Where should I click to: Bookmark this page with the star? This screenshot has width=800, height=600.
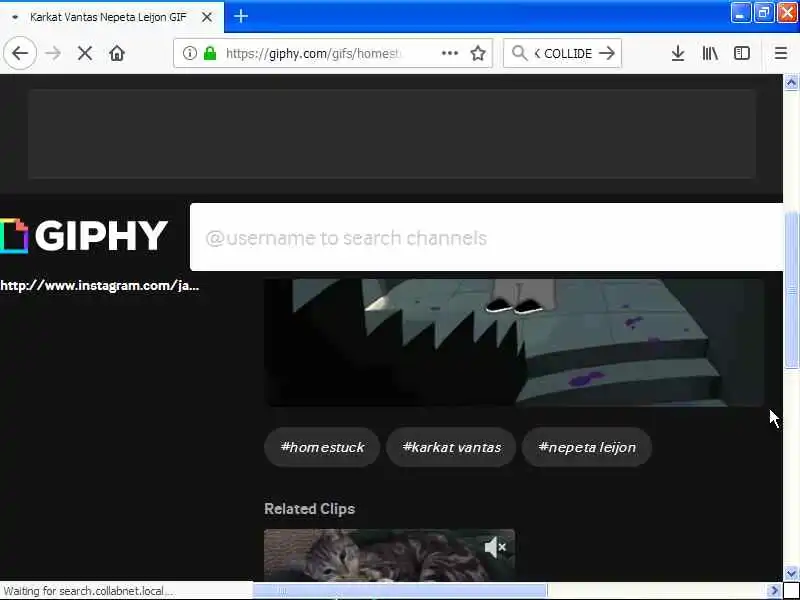click(478, 53)
